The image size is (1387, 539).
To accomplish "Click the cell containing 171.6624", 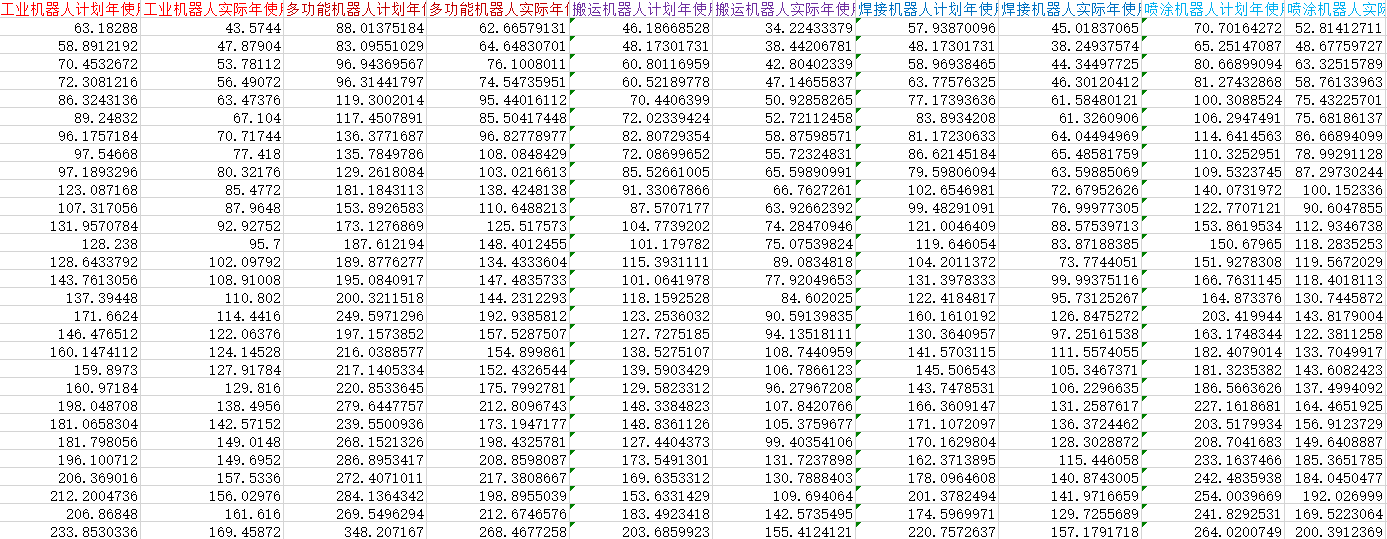I will pyautogui.click(x=70, y=315).
